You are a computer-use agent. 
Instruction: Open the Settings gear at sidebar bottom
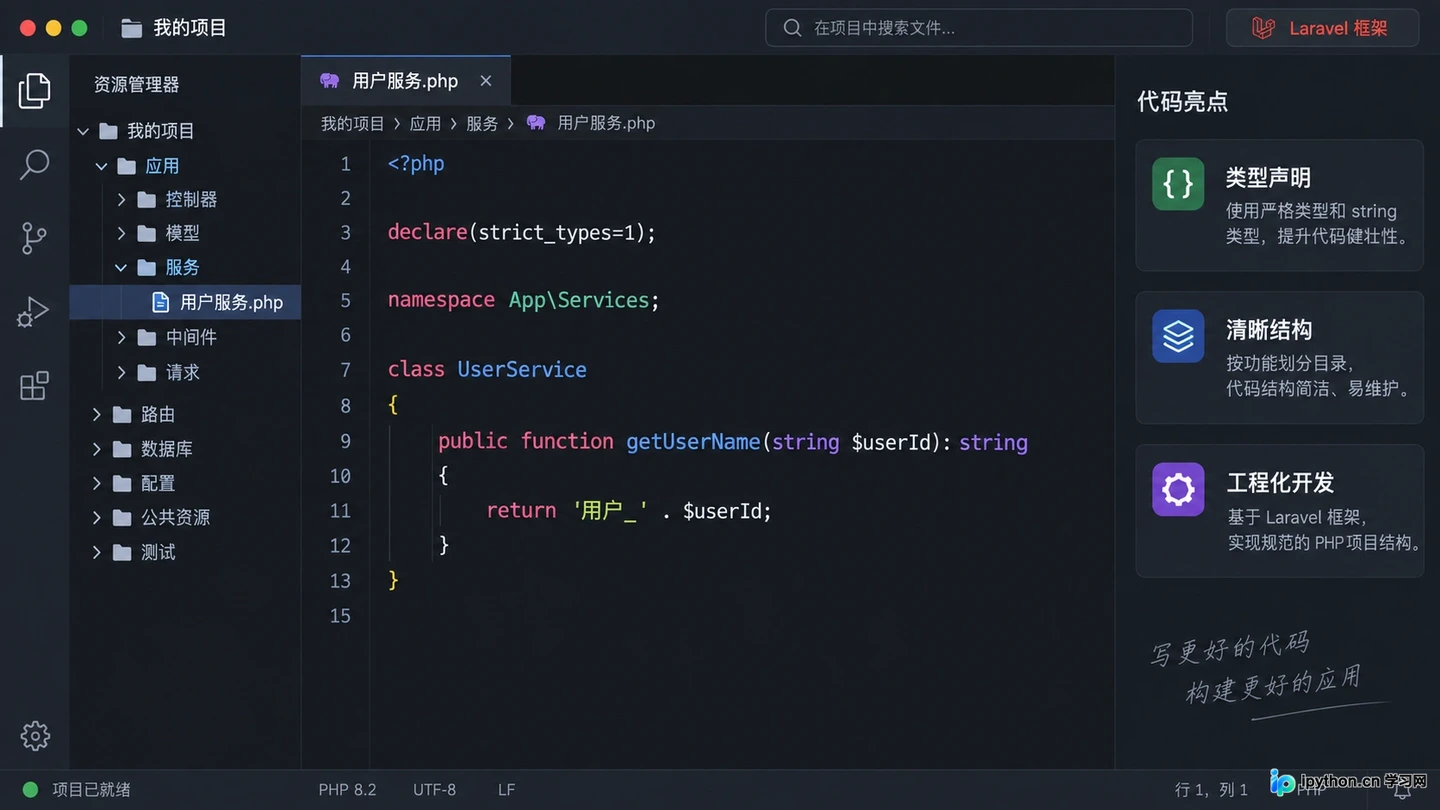(x=35, y=736)
